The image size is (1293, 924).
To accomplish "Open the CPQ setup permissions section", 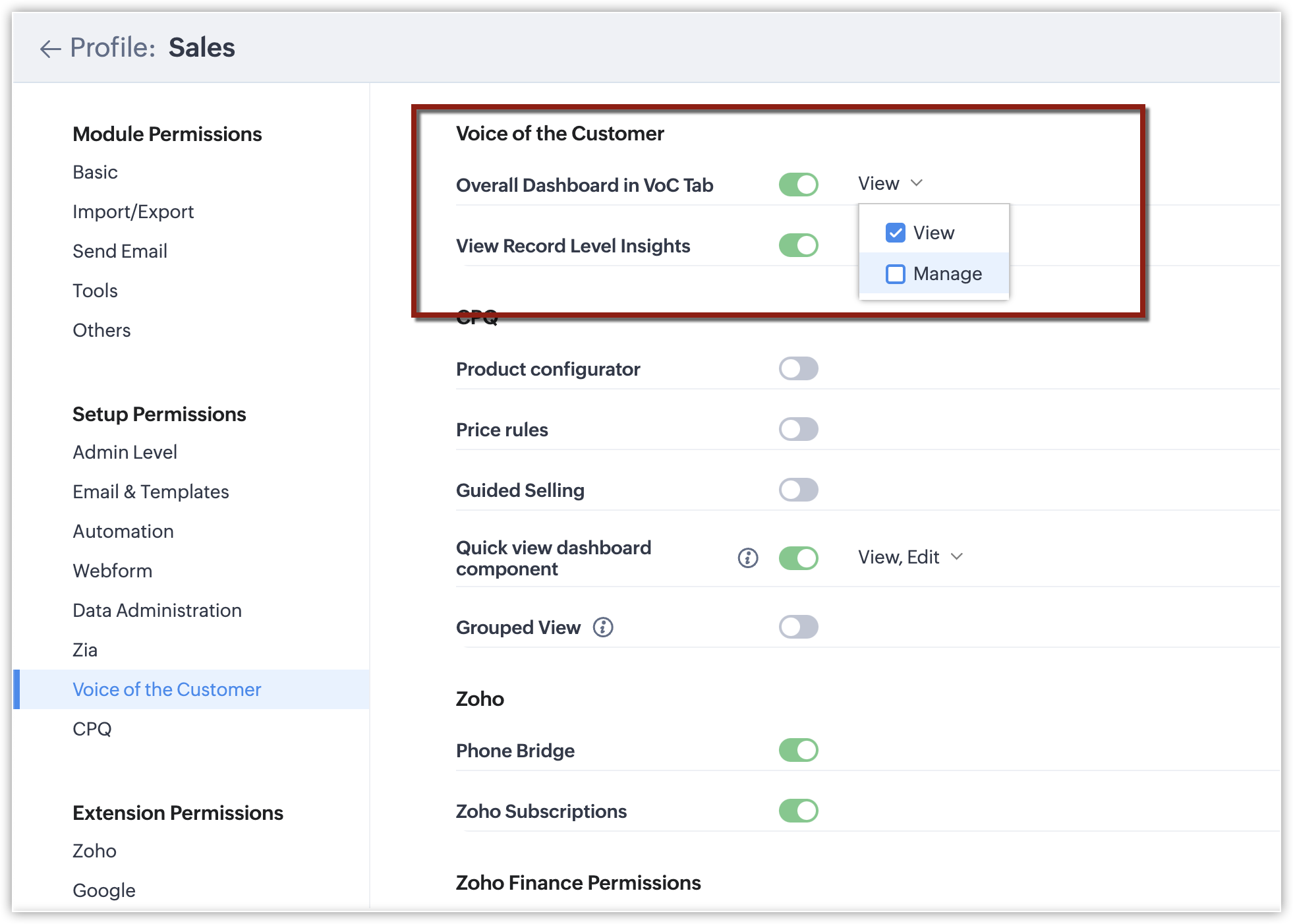I will (92, 729).
